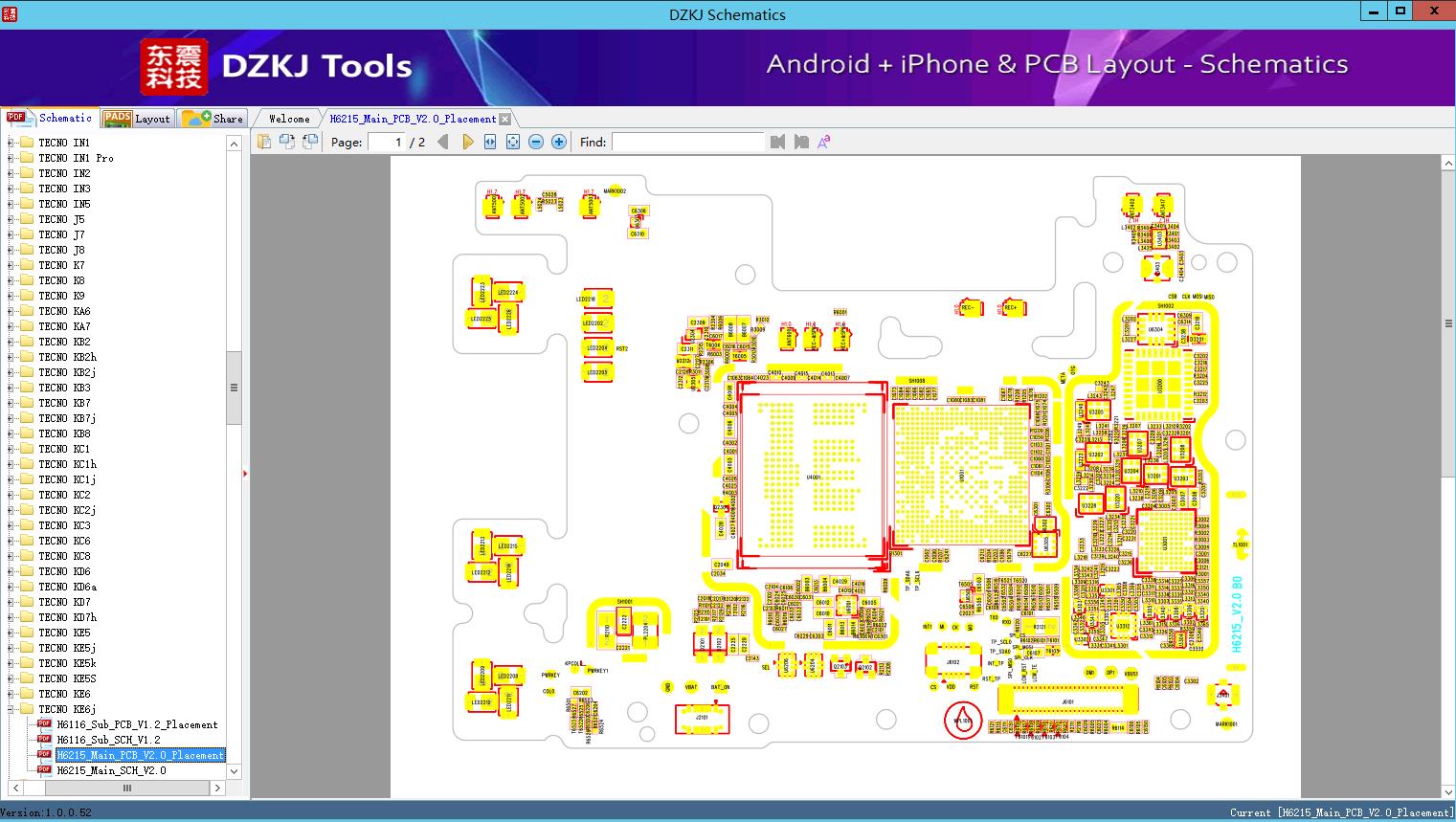The image size is (1456, 822).
Task: Click the PDF icon of H6215_Main_SCH_V2.0
Action: point(44,770)
